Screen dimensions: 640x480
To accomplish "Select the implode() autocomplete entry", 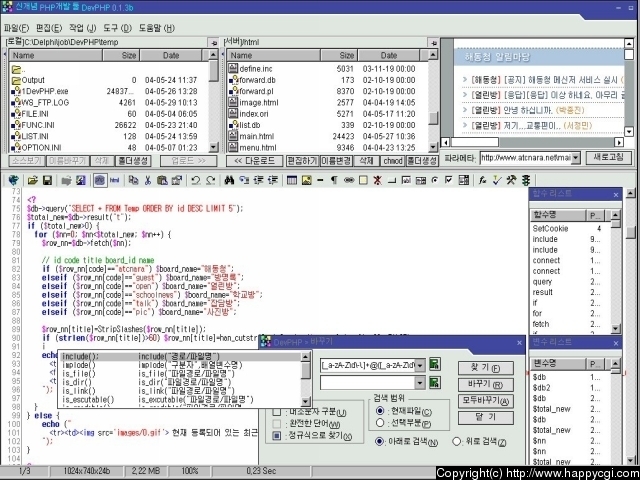I will point(181,365).
